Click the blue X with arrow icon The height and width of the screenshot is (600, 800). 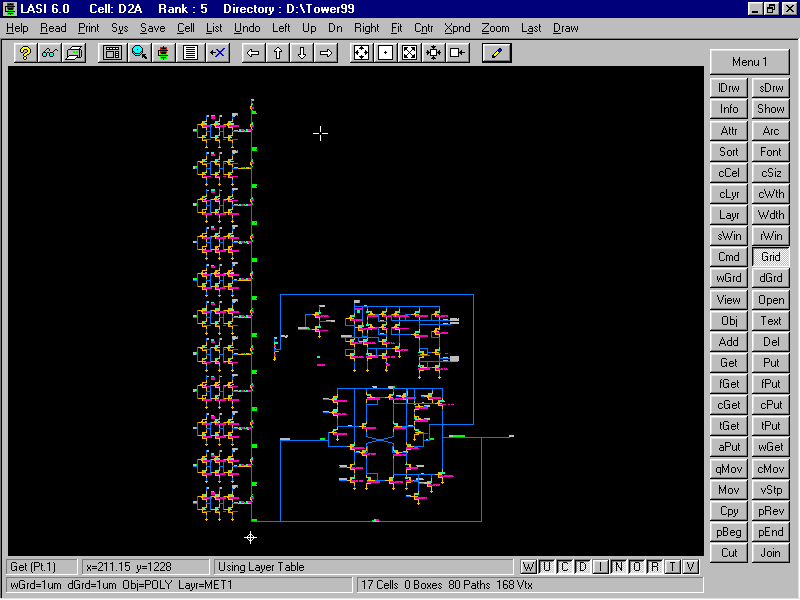pyautogui.click(x=216, y=53)
